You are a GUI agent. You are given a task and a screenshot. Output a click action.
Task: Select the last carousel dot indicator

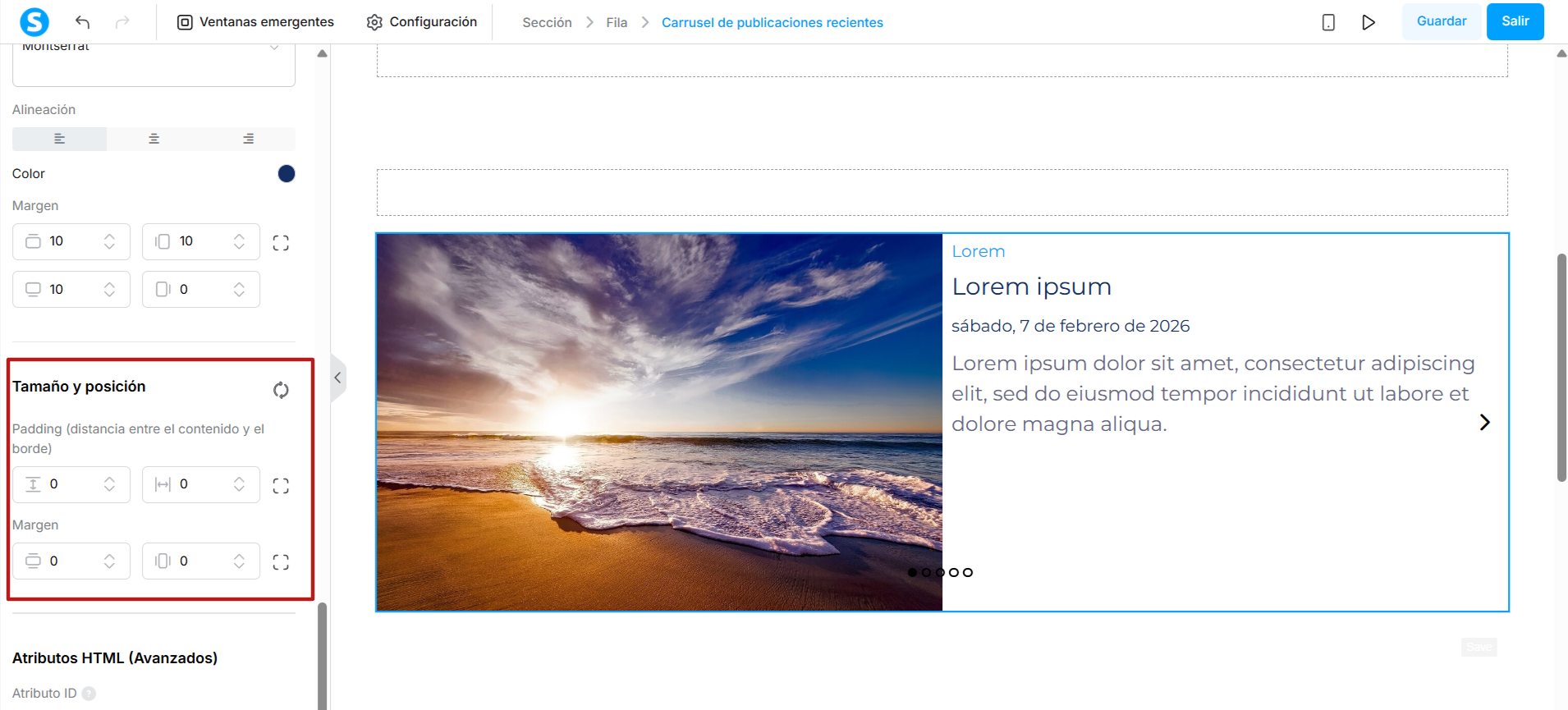pos(968,572)
